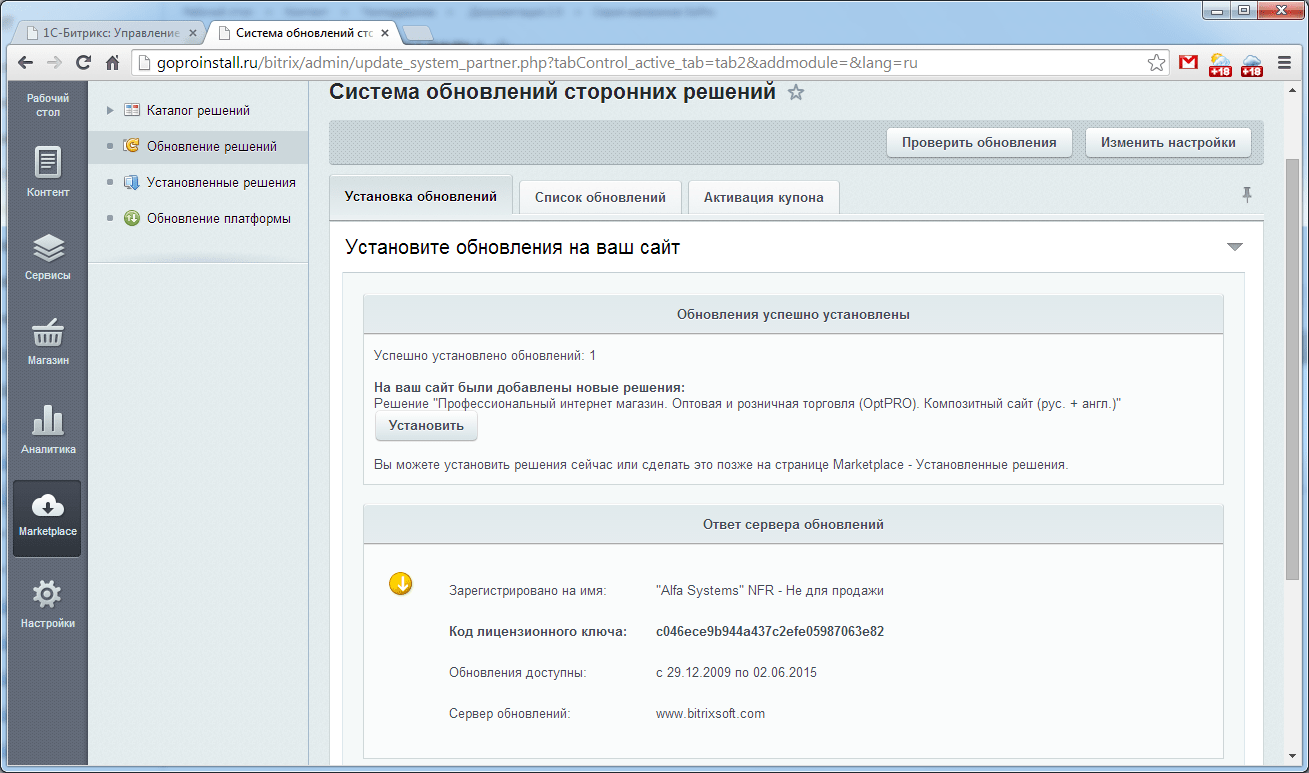This screenshot has width=1309, height=773.
Task: Click the scrollbar down arrow
Action: tap(1292, 757)
